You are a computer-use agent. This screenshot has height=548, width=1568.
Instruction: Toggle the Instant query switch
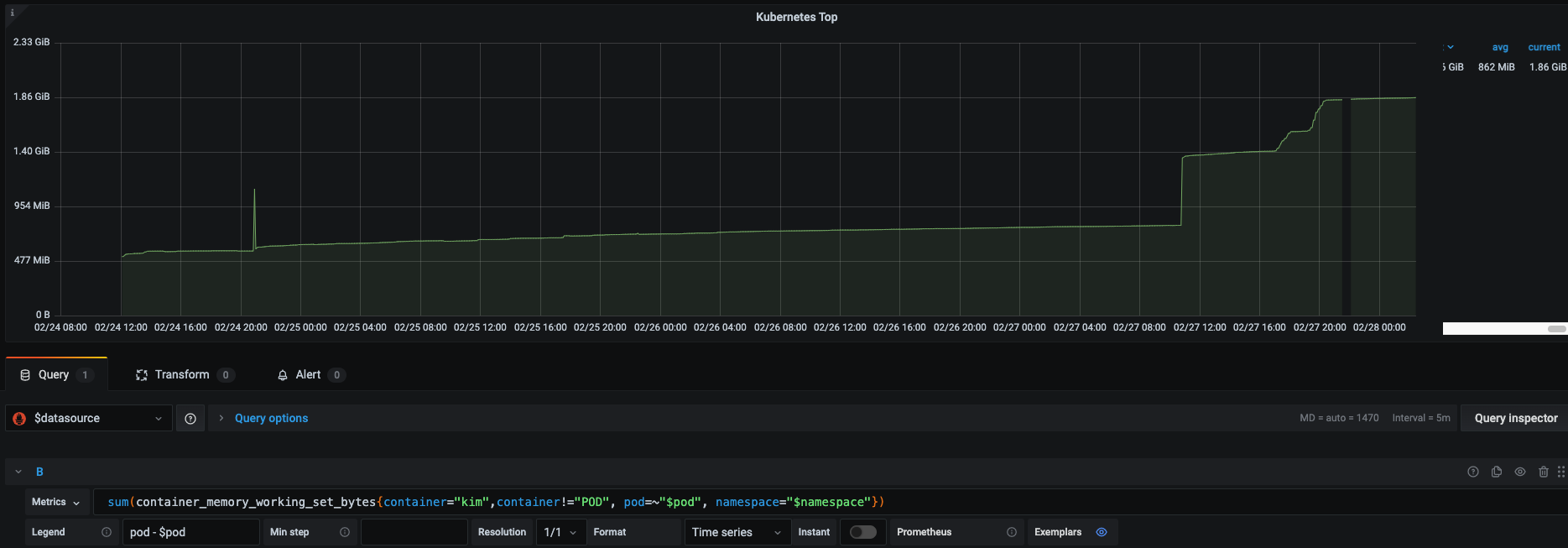[x=862, y=532]
